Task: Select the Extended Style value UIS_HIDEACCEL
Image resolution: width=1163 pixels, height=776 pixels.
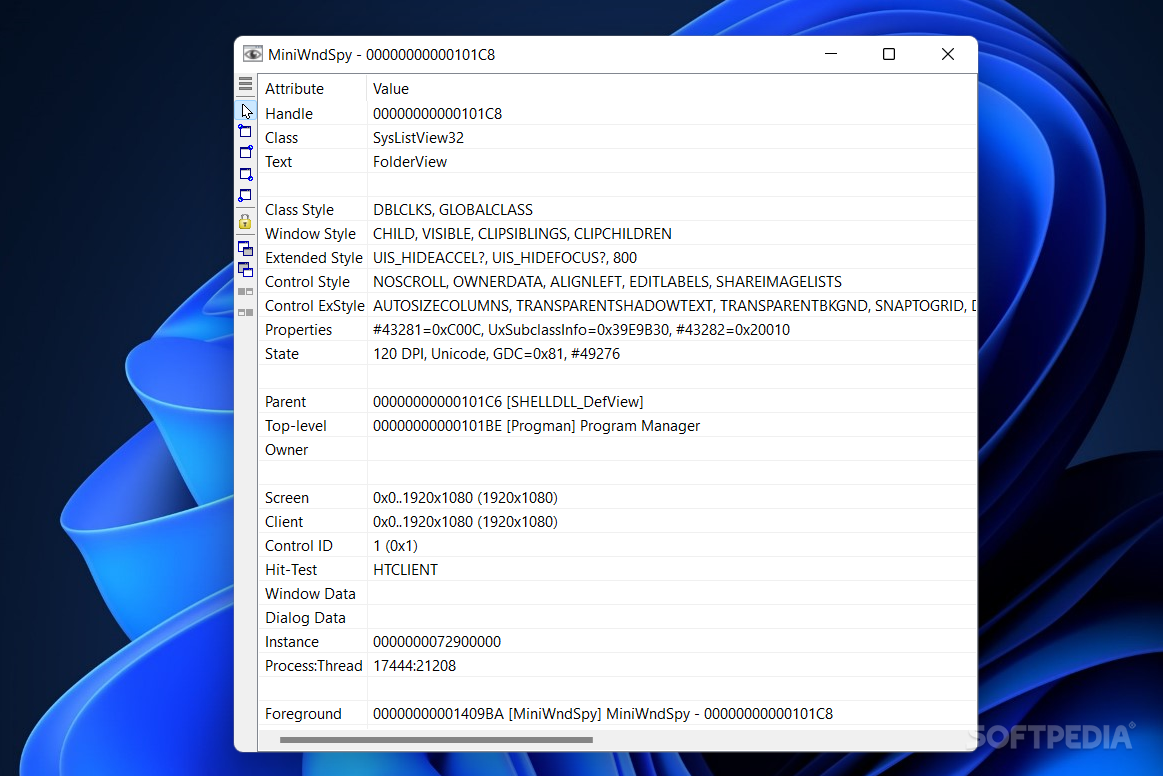Action: pyautogui.click(x=505, y=257)
